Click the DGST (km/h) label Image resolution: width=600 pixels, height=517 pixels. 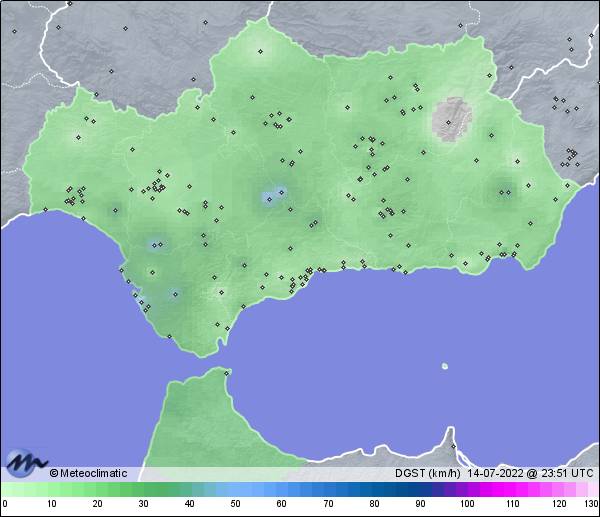pos(426,473)
